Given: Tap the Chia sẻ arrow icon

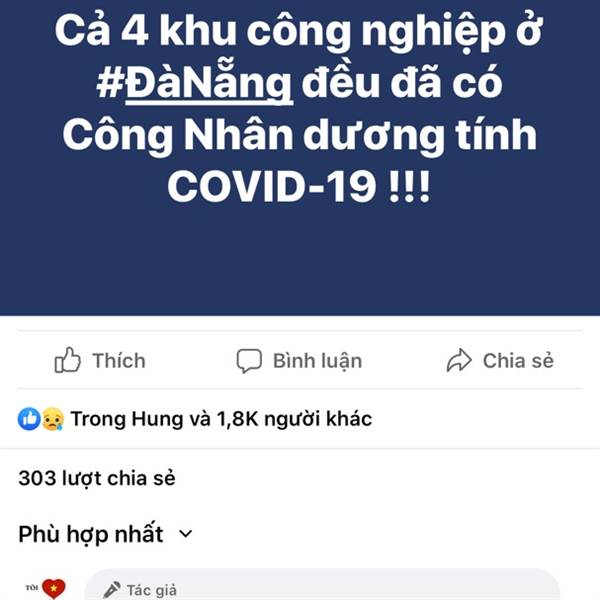Looking at the screenshot, I should tap(459, 360).
